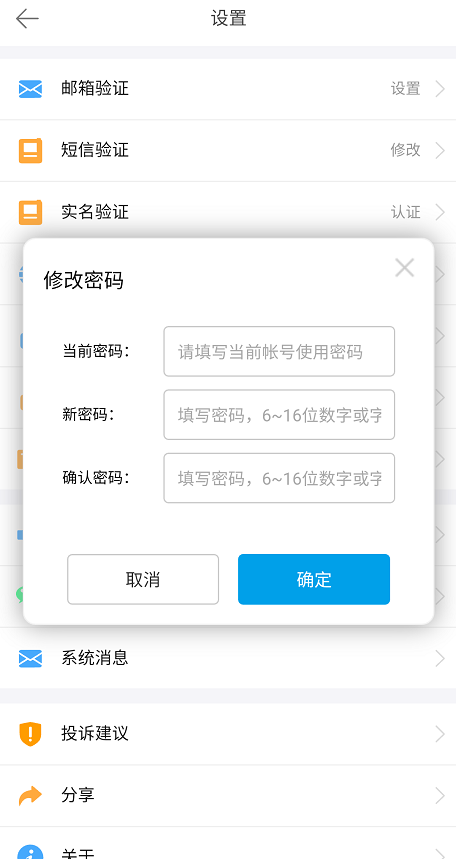Screen dimensions: 456x859
Task: Click the blue 确定 button
Action: pyautogui.click(x=314, y=580)
